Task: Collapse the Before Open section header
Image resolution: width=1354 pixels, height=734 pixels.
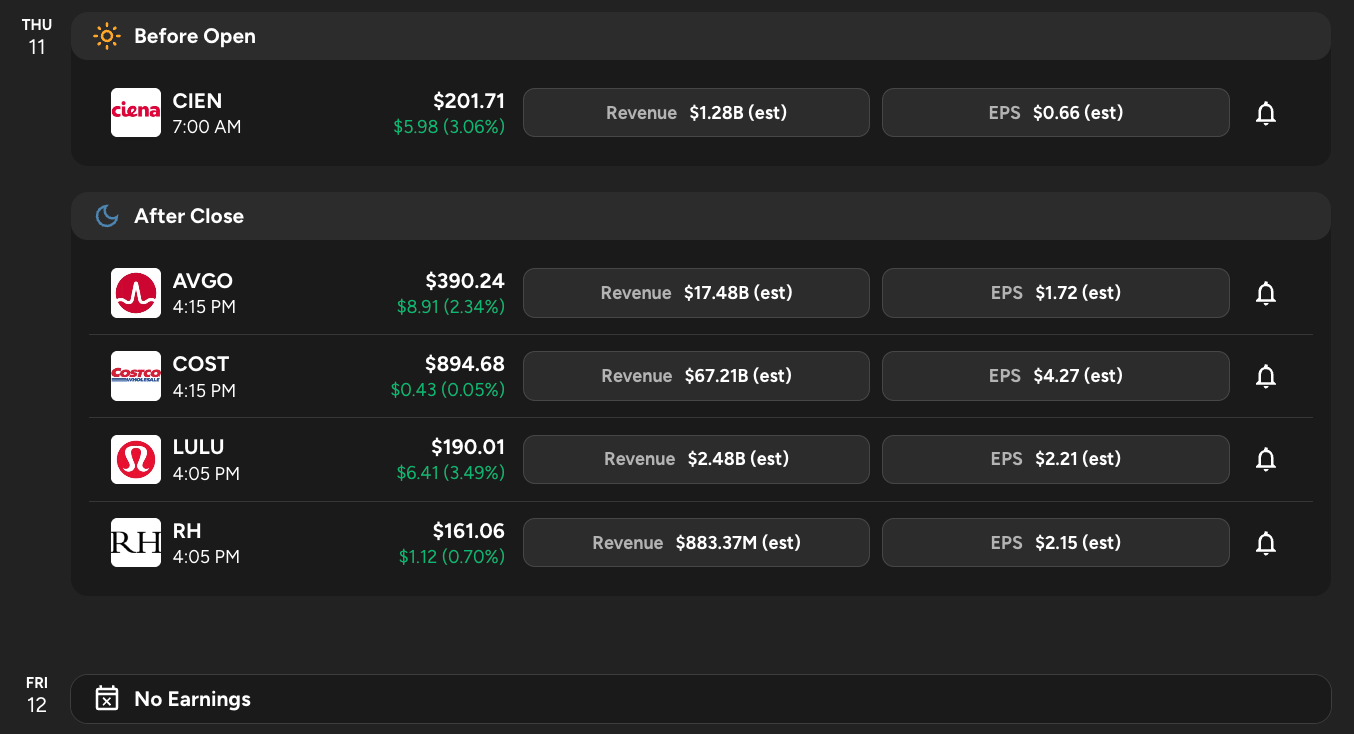Action: tap(700, 36)
